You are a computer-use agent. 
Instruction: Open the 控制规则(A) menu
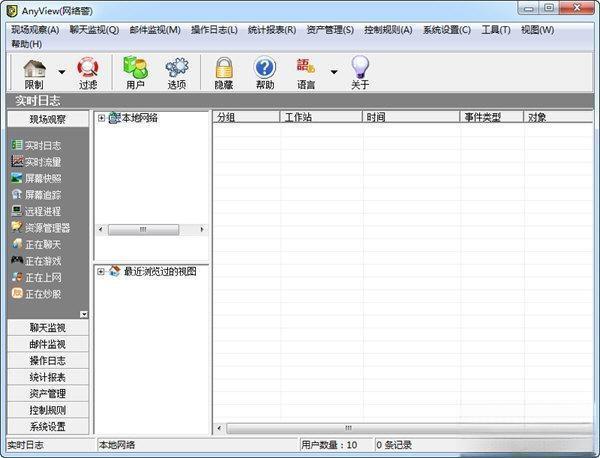tap(388, 30)
